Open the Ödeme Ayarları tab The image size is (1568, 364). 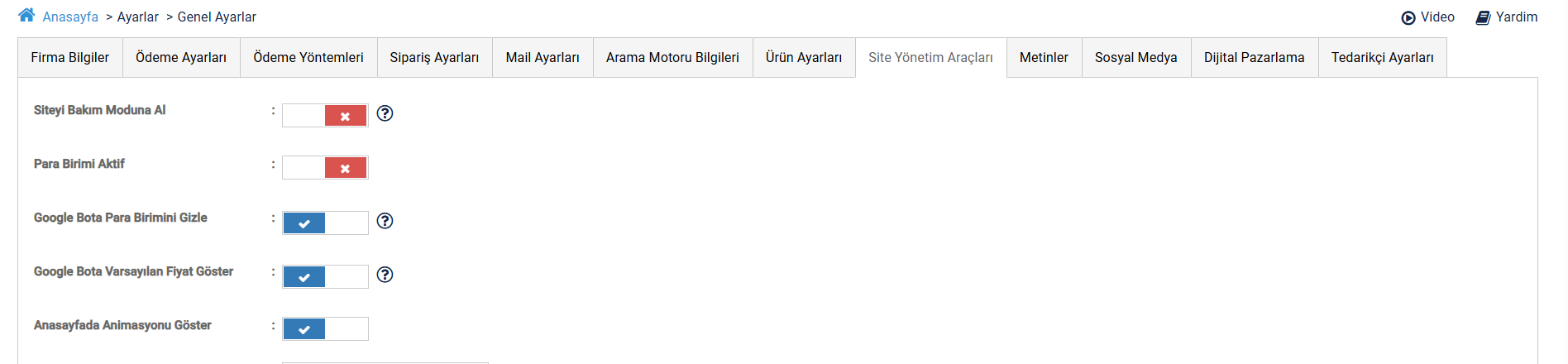point(181,58)
